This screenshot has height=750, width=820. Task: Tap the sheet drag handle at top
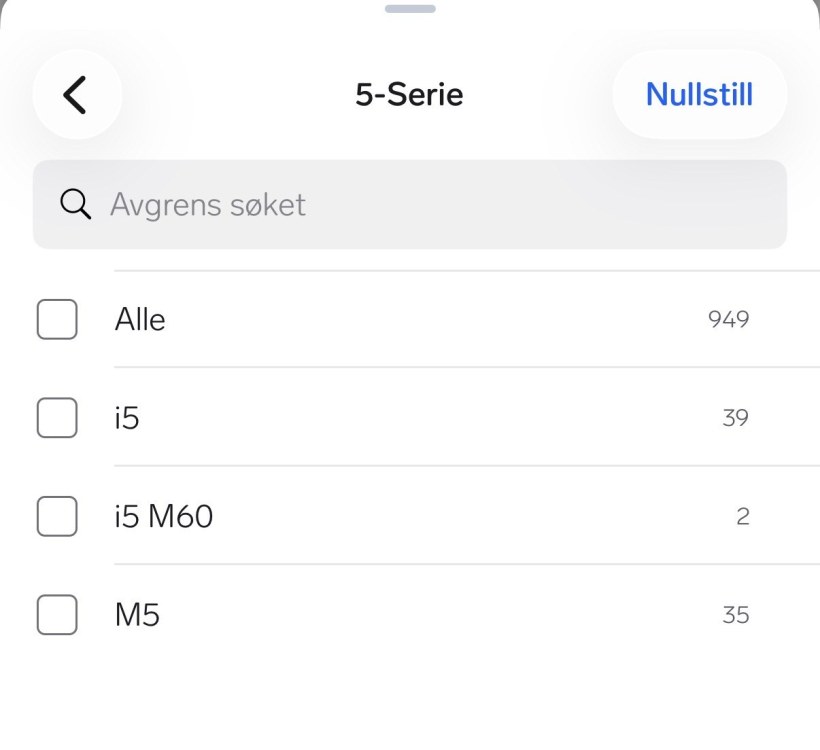click(x=410, y=9)
